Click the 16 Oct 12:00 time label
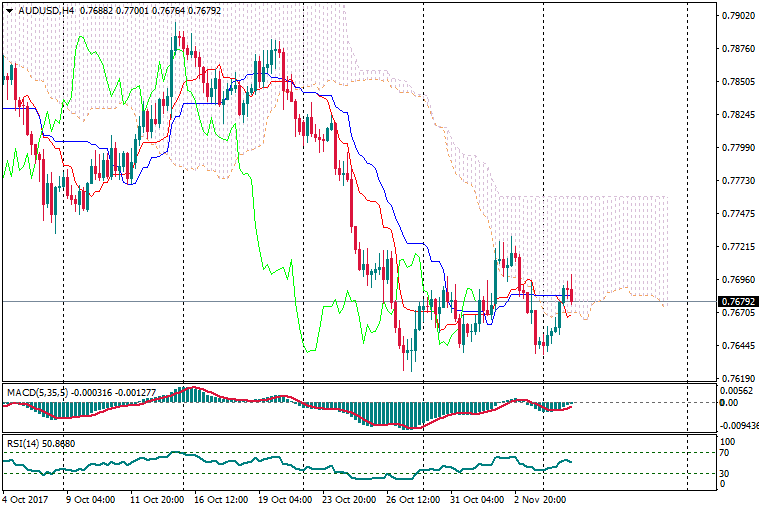Viewport: 759px width, 511px height. click(x=221, y=499)
